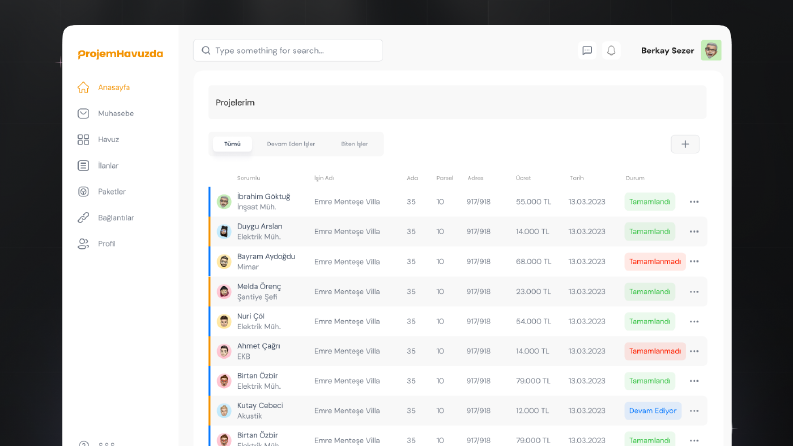Go to Havuz menu item
Screen dimensions: 793x446
pos(108,140)
